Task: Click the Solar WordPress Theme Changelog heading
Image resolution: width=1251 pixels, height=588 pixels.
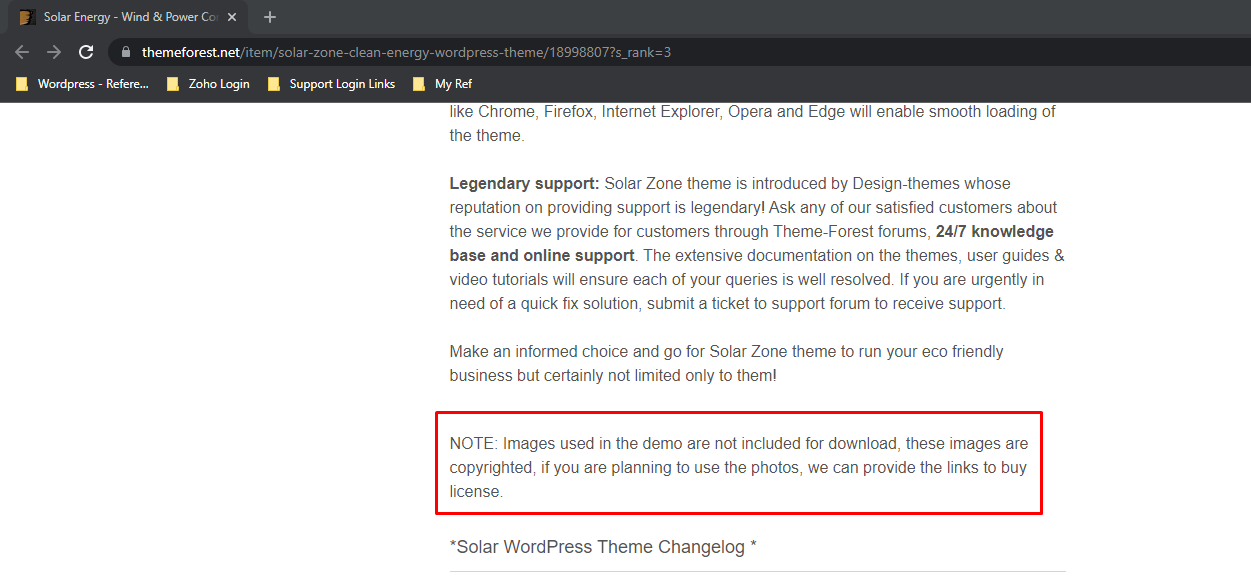Action: [x=603, y=547]
